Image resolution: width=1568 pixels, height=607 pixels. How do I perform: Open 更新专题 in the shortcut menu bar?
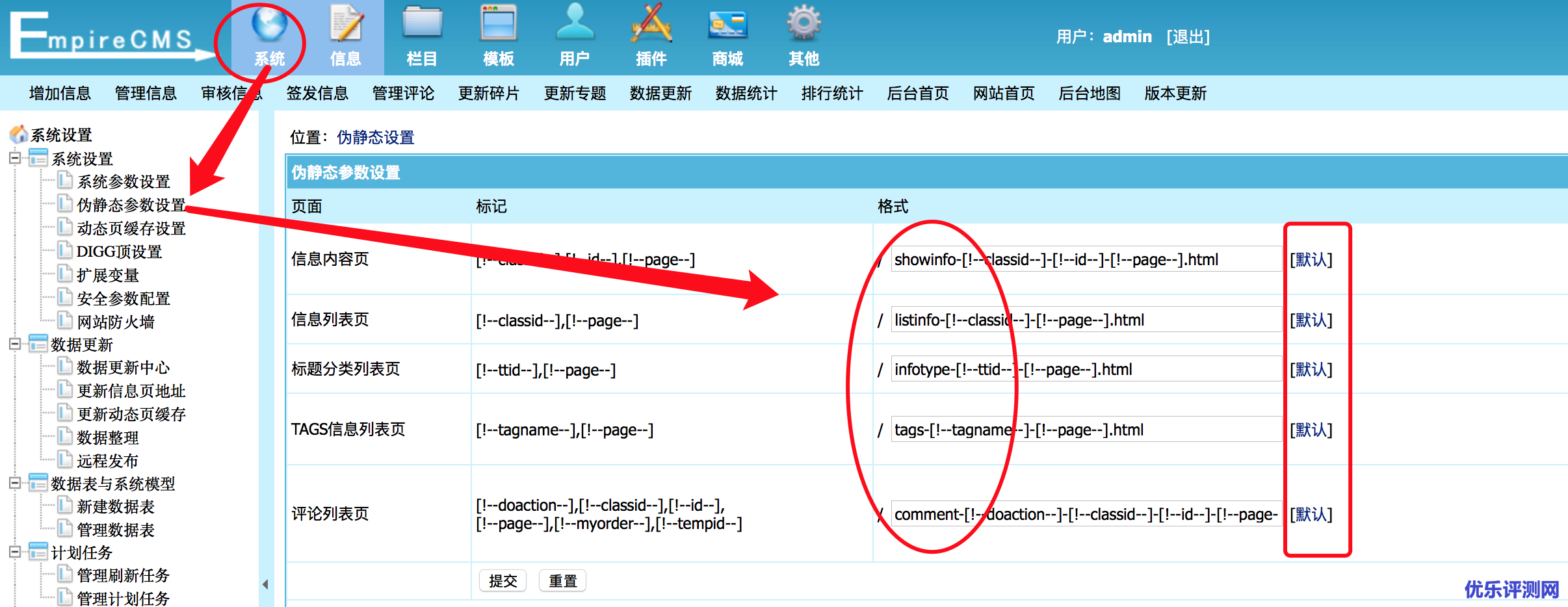coord(575,94)
